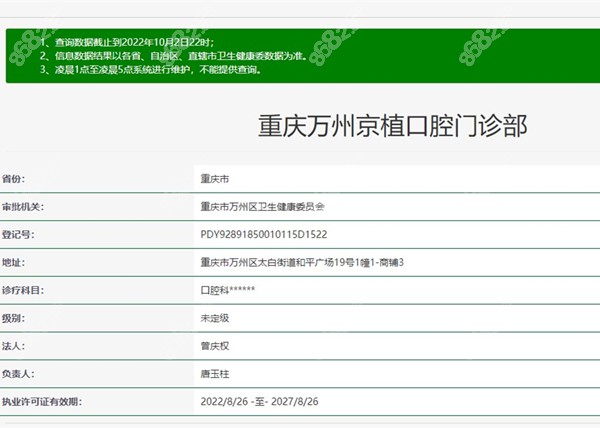This screenshot has width=600, height=428.
Task: Click the 执业许可证有效期 label
Action: point(42,402)
